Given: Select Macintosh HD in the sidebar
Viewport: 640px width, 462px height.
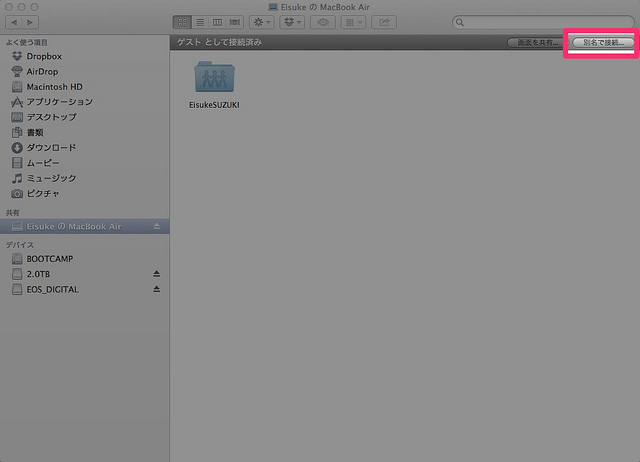Looking at the screenshot, I should pos(85,87).
